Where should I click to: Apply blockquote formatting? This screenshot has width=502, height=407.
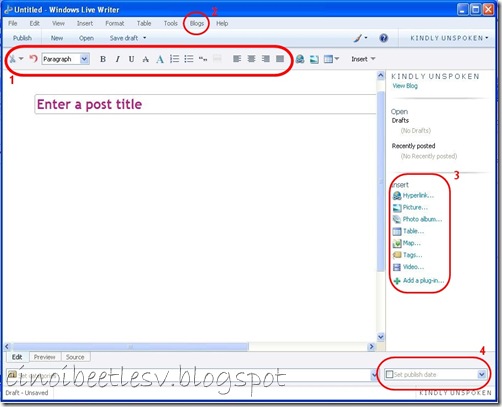click(x=203, y=59)
